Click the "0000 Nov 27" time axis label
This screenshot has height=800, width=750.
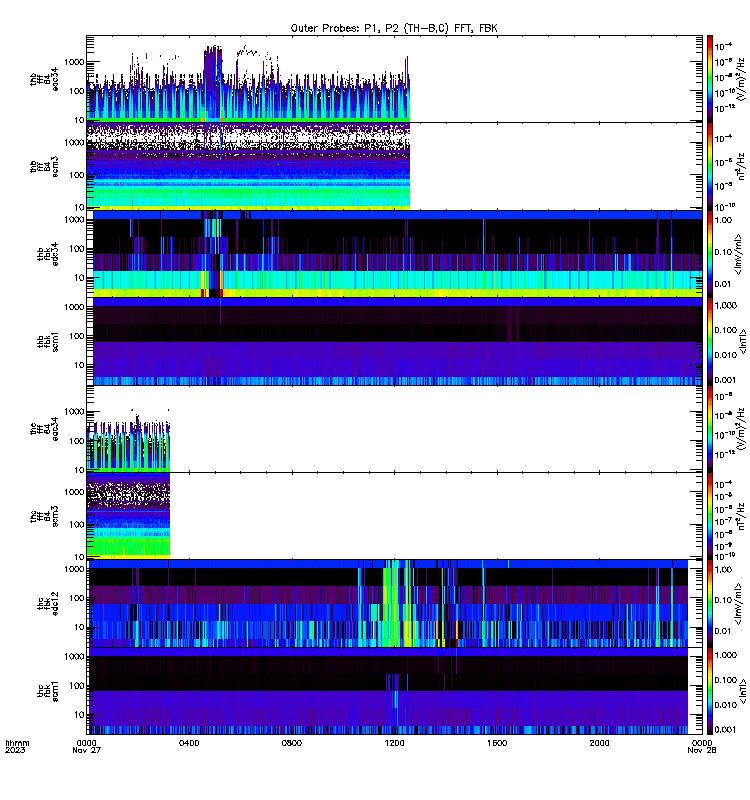86,746
